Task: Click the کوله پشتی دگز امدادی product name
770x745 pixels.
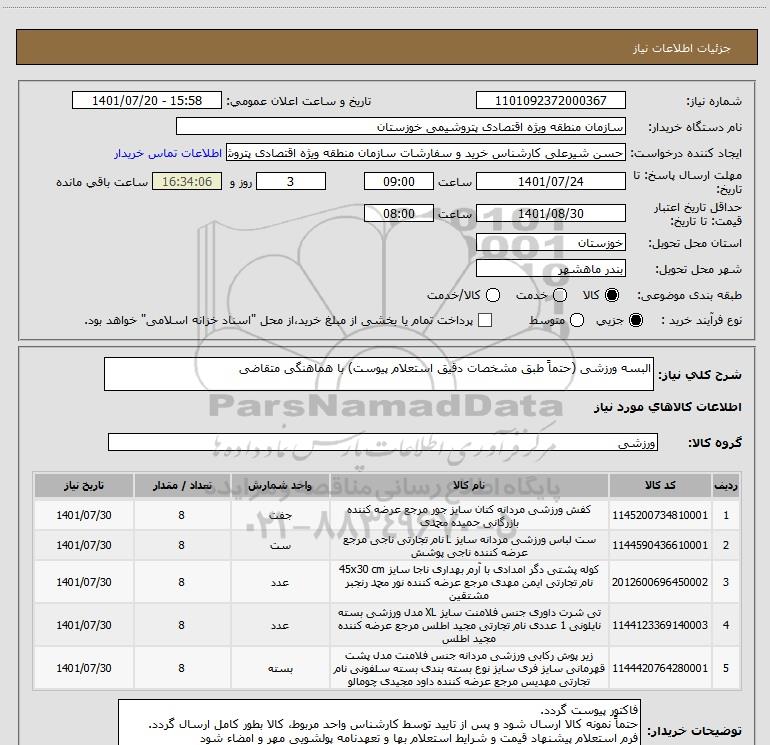Action: [469, 582]
